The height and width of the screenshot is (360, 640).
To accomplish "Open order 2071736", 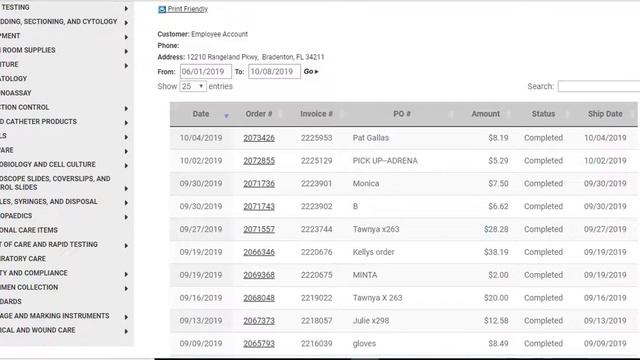I will coord(259,184).
